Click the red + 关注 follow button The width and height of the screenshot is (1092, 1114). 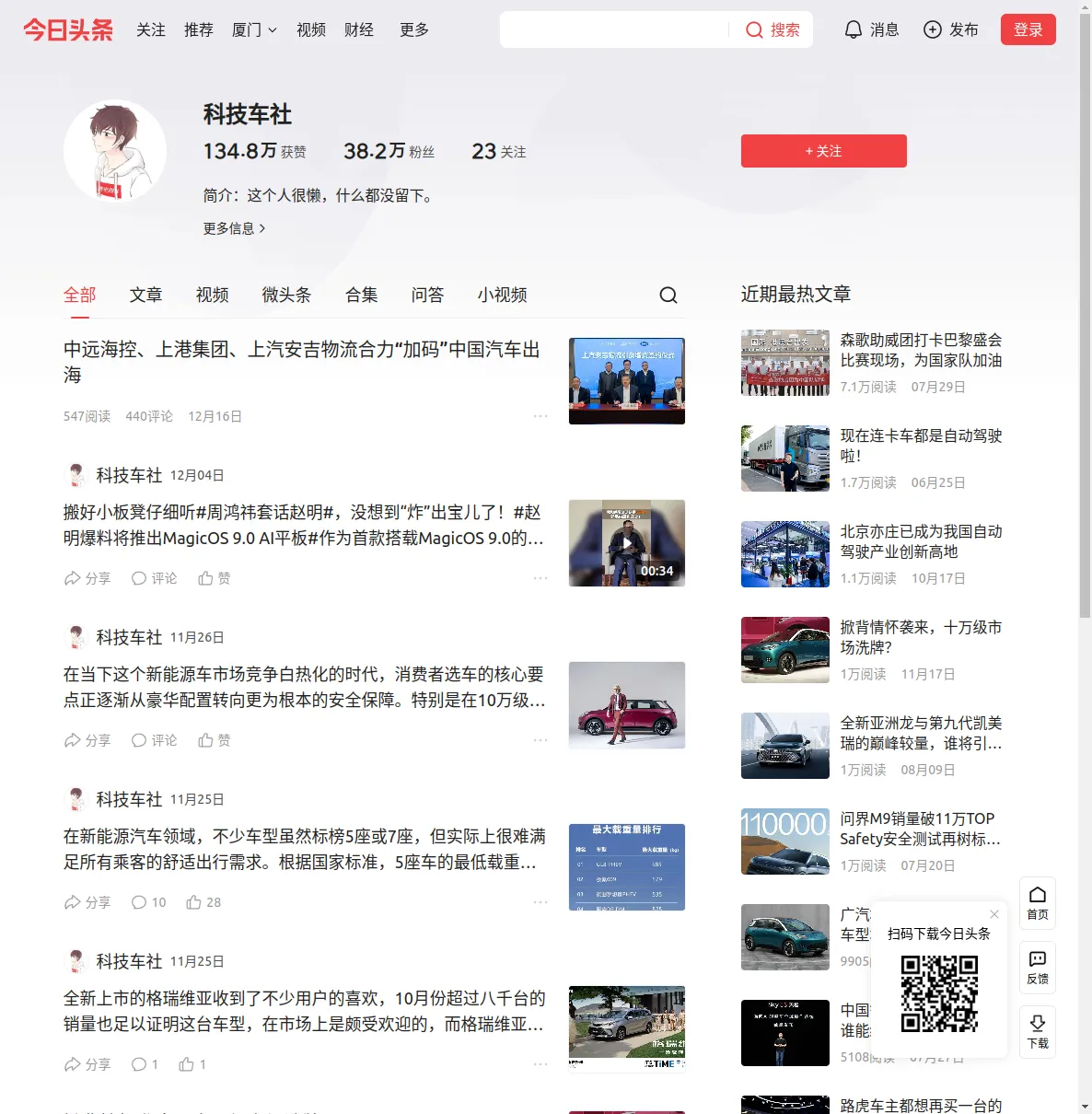[x=824, y=151]
